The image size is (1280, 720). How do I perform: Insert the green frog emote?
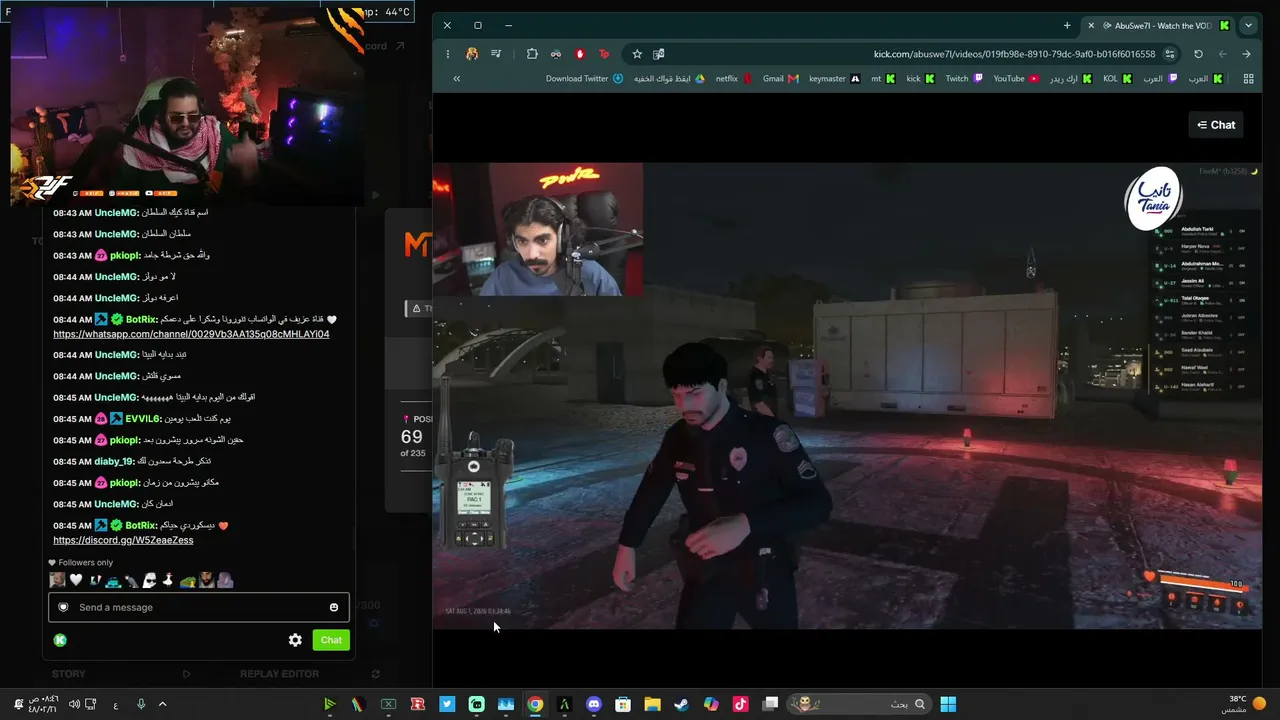pyautogui.click(x=188, y=580)
